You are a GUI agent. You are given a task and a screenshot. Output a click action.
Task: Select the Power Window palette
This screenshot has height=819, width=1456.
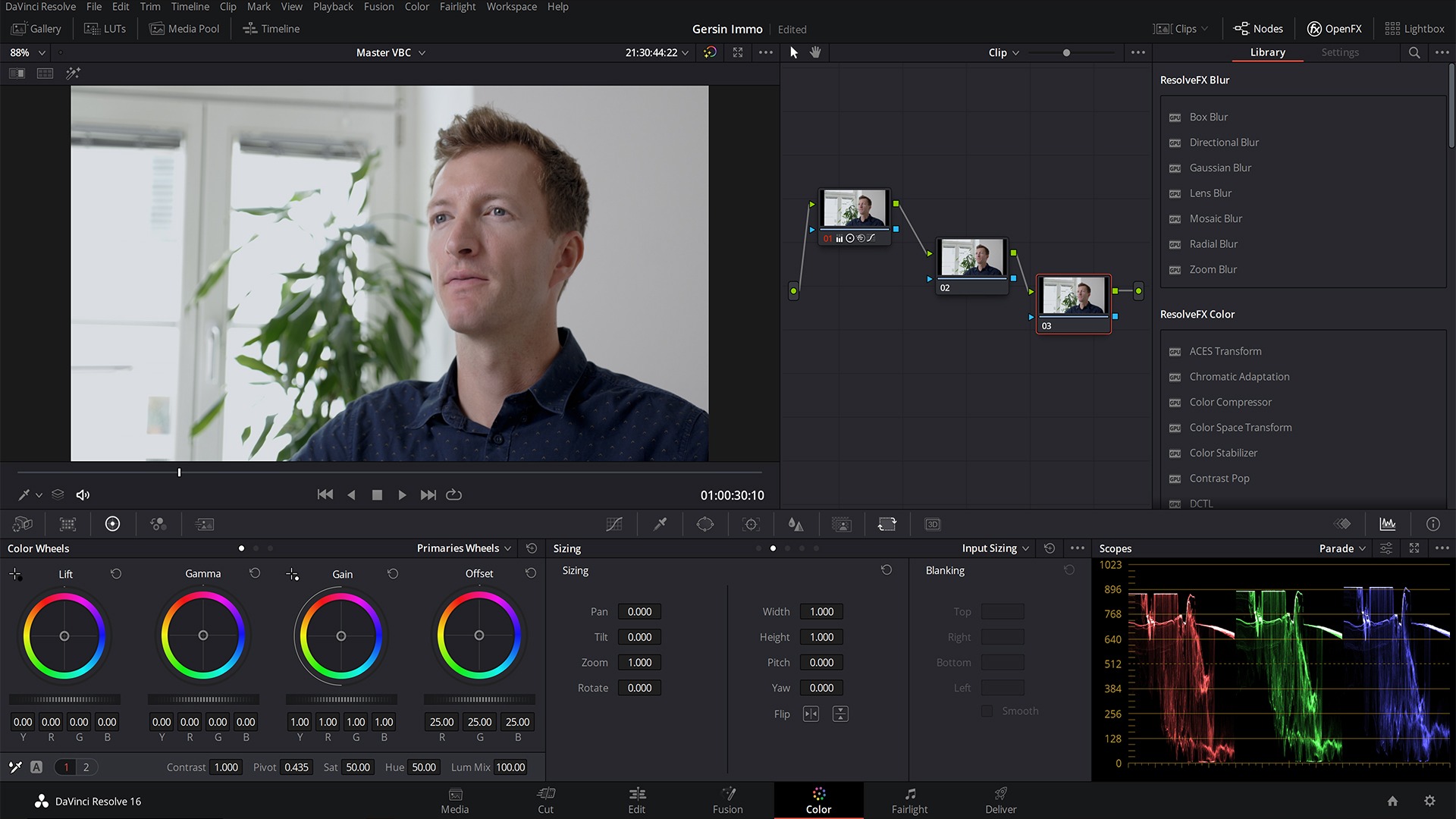tap(705, 523)
